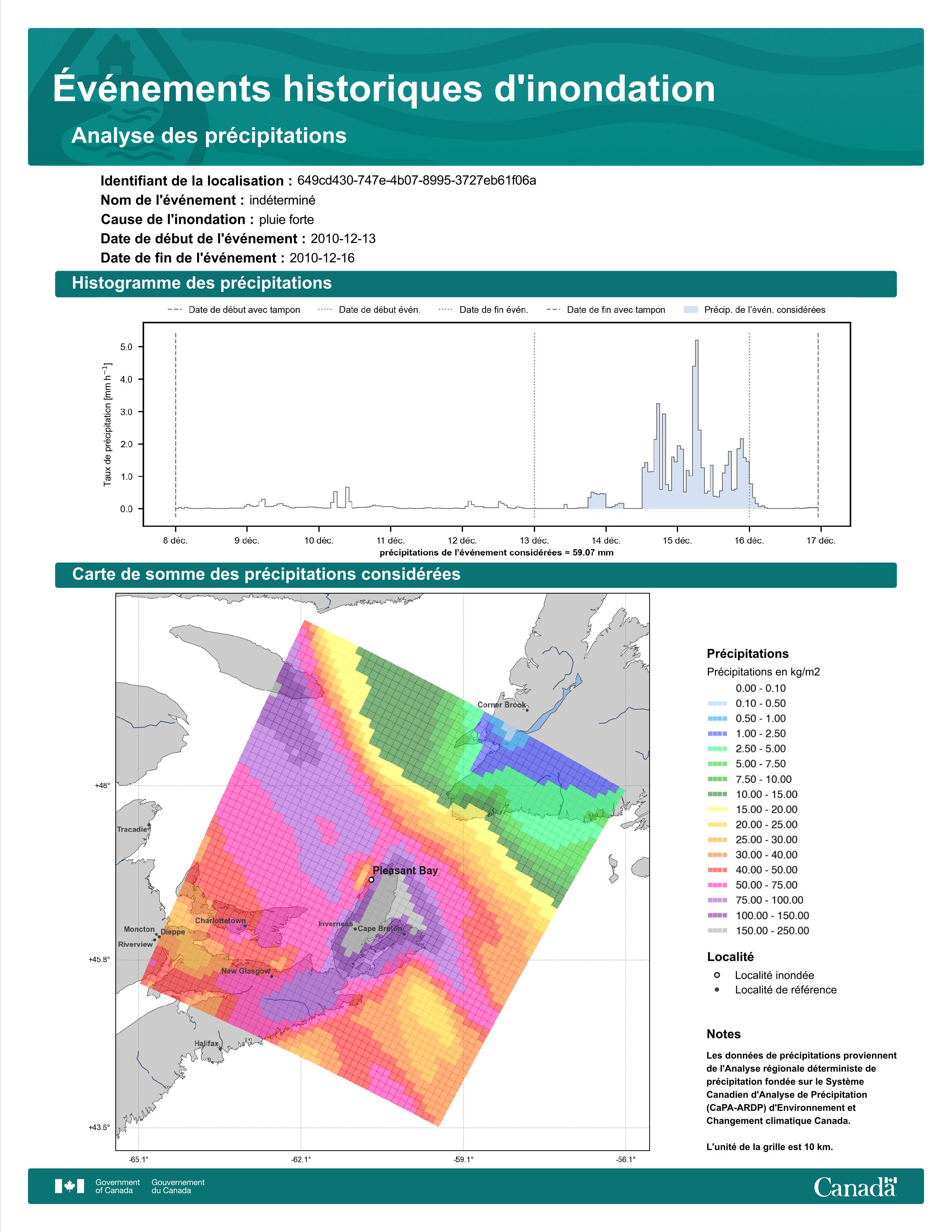Click the 50.00 - 75.00 pink swatch
This screenshot has width=952, height=1232.
point(717,885)
